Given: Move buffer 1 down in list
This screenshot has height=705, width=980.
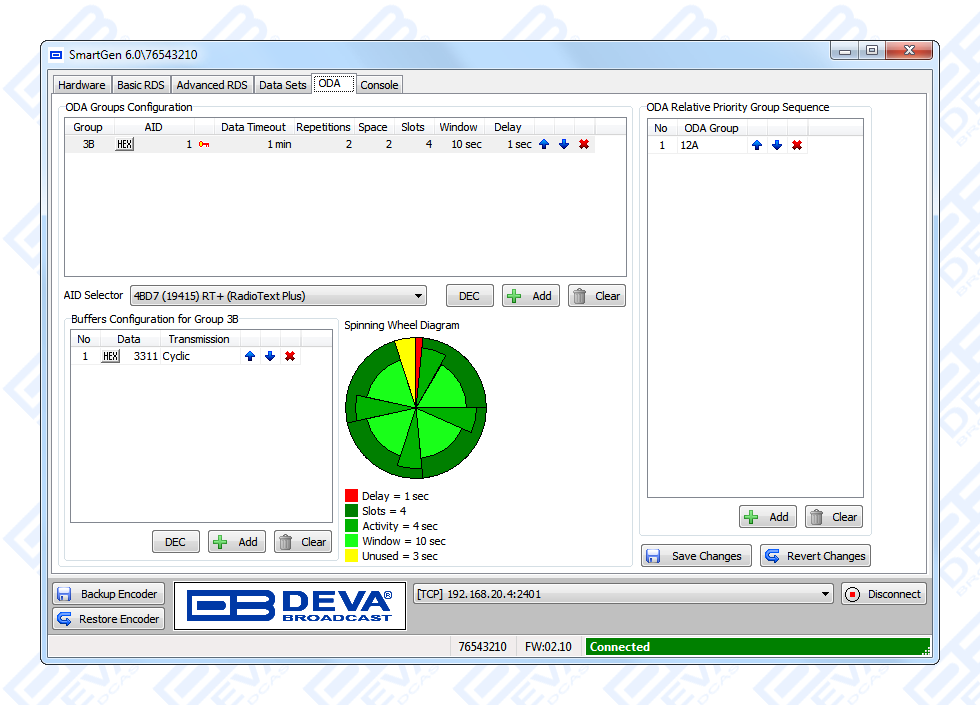Looking at the screenshot, I should pos(270,356).
